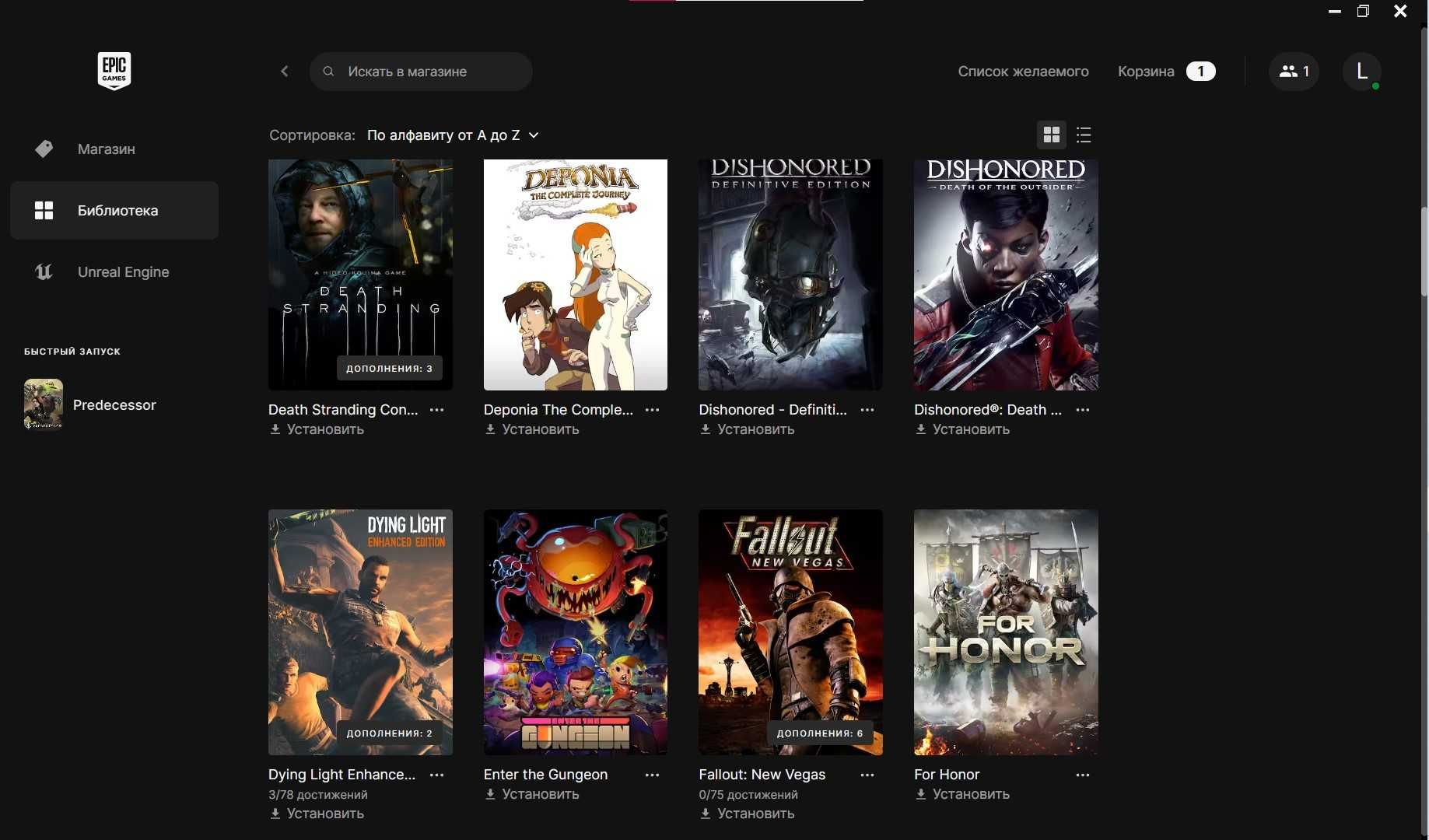Launch Predecessor from quick launch
This screenshot has height=840, width=1429.
(114, 404)
